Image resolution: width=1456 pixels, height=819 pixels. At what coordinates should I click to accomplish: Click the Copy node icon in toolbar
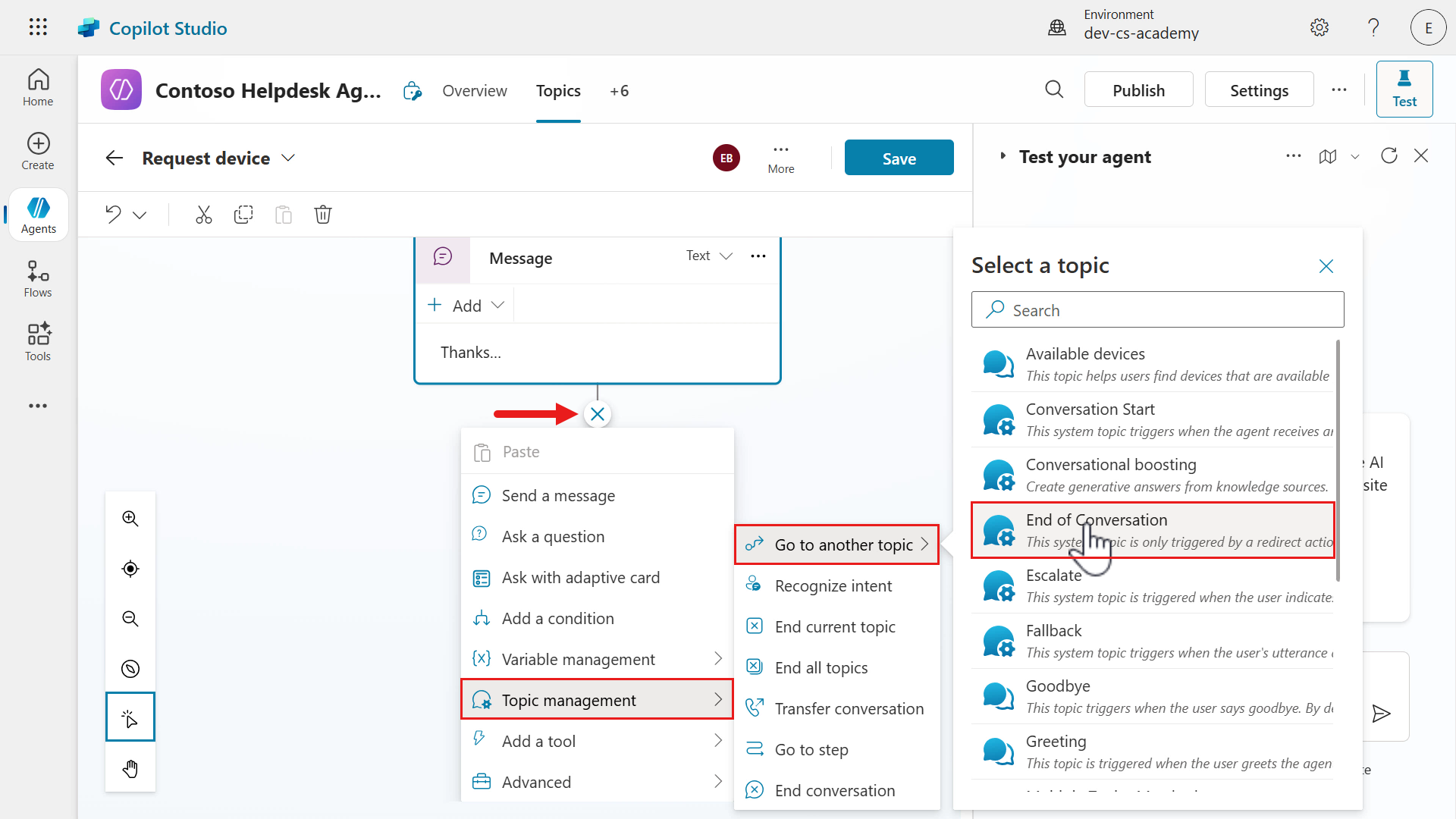pos(243,215)
